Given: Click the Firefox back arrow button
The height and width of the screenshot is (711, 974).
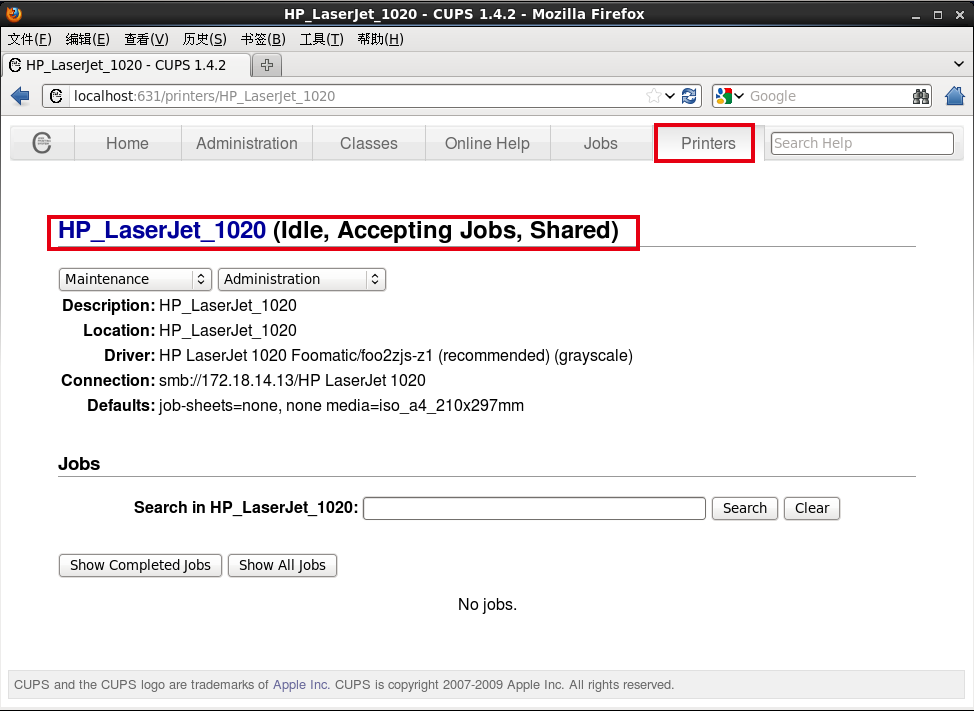Looking at the screenshot, I should [x=20, y=96].
